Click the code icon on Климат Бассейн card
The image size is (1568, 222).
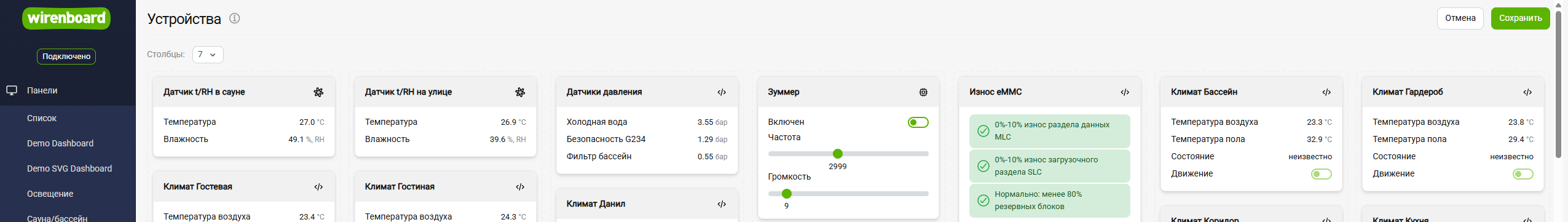(x=1326, y=92)
